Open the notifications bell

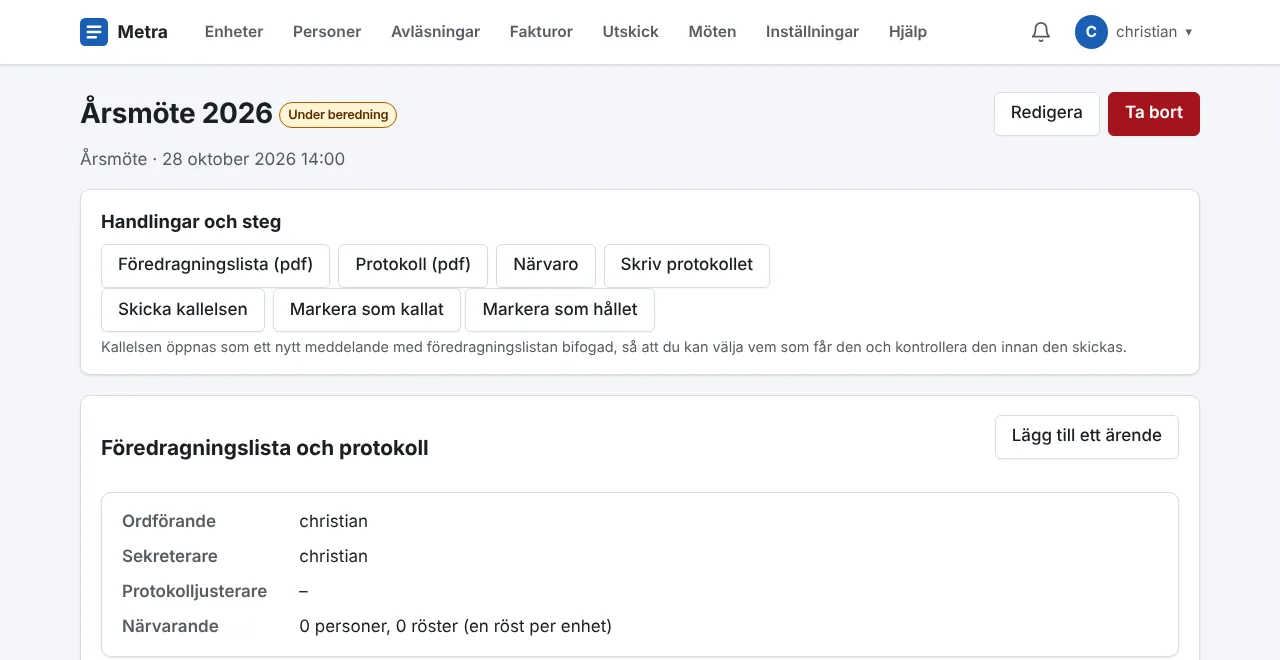click(x=1041, y=32)
